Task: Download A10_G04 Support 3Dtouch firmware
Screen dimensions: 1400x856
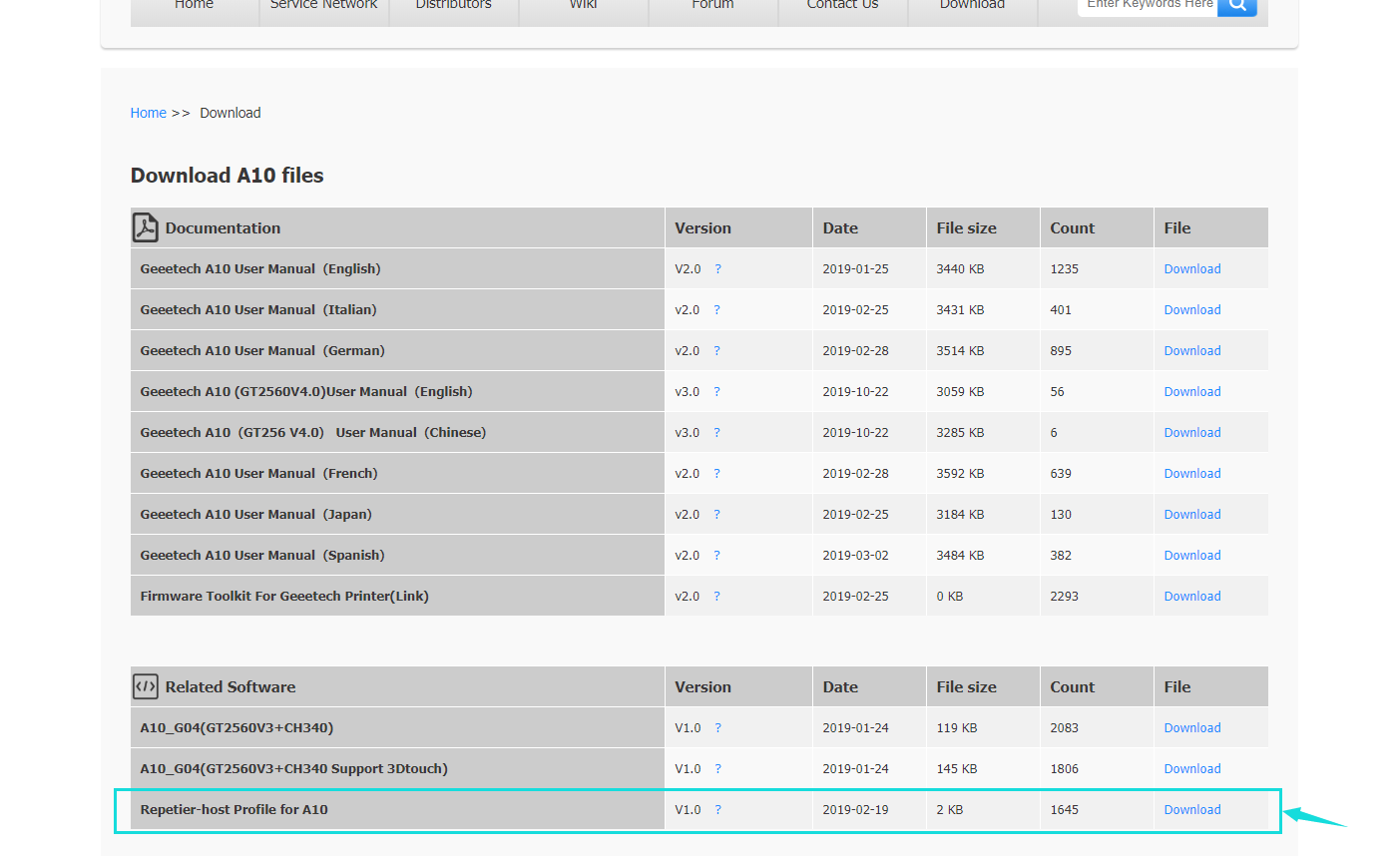Action: pos(1192,769)
